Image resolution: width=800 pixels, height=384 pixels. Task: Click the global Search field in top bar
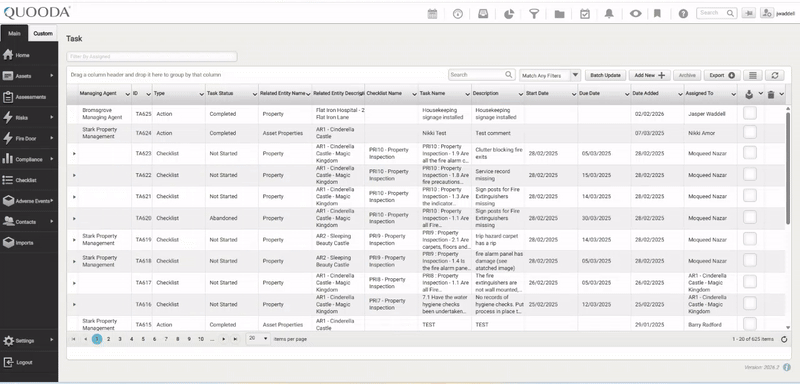tap(717, 13)
